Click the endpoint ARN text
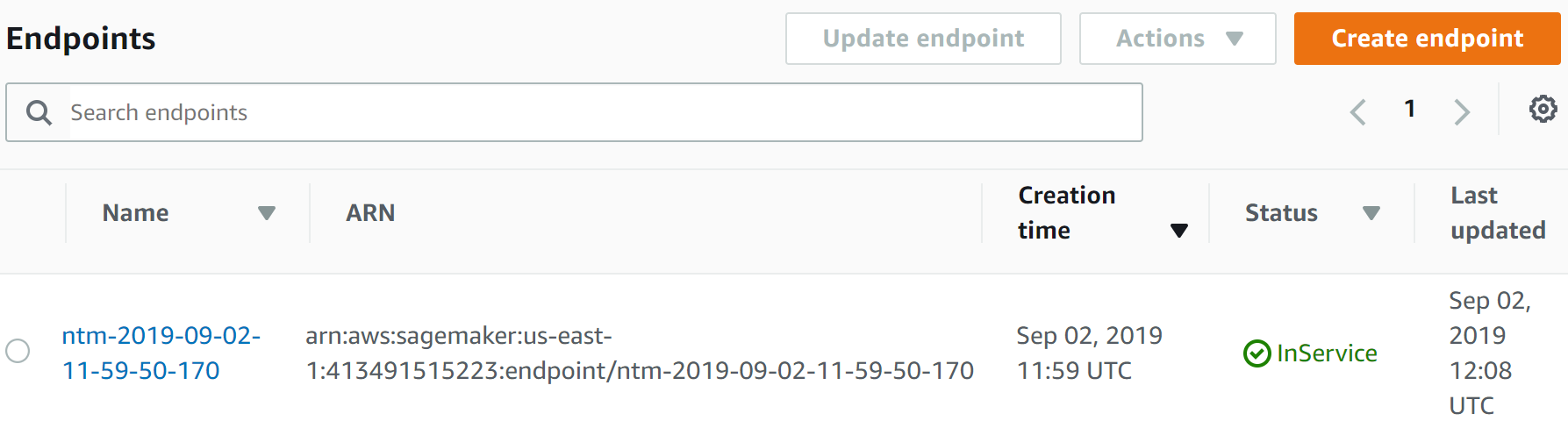The height and width of the screenshot is (421, 1568). tap(640, 353)
